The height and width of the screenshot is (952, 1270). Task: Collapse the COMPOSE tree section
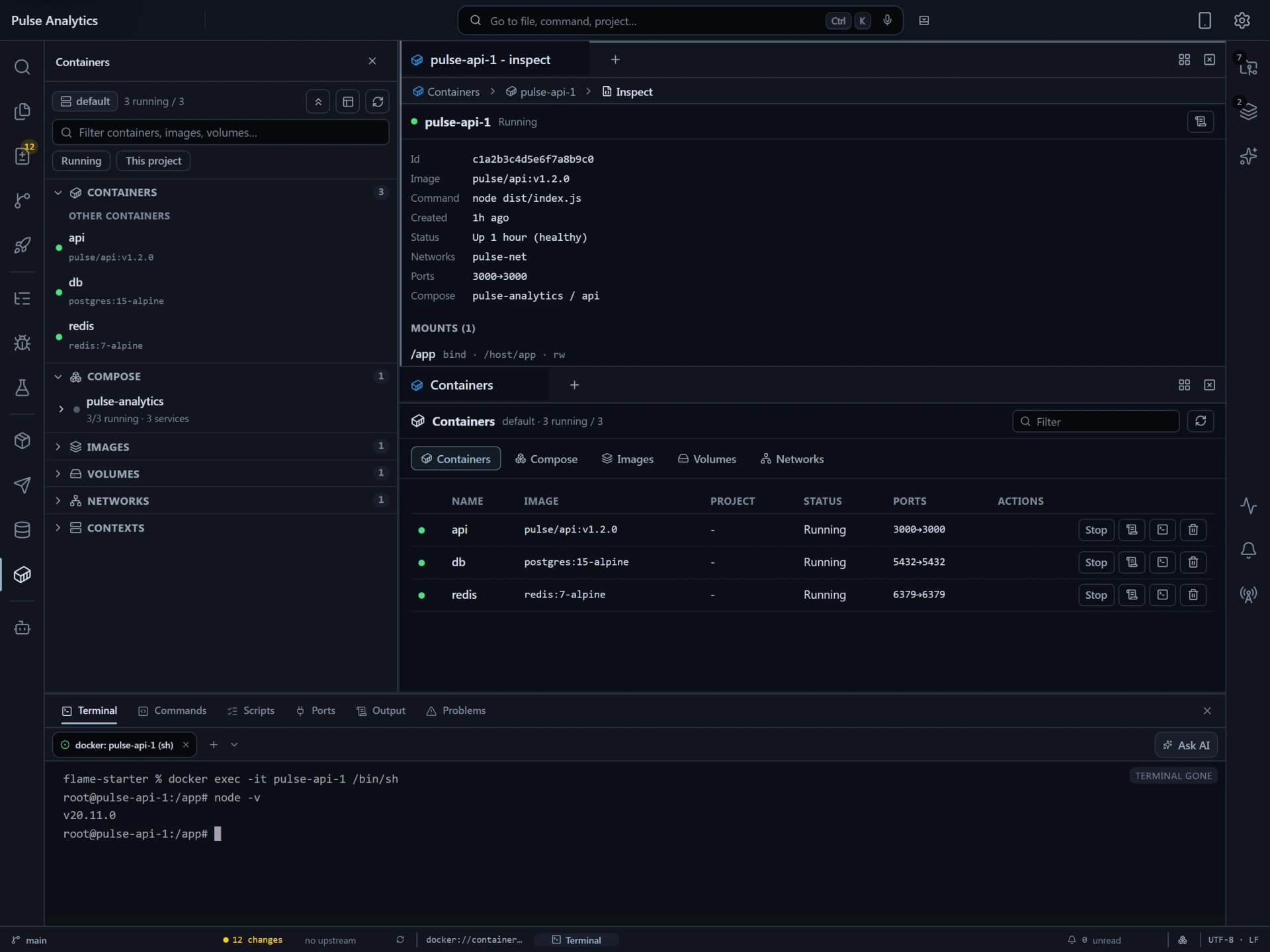pos(58,376)
